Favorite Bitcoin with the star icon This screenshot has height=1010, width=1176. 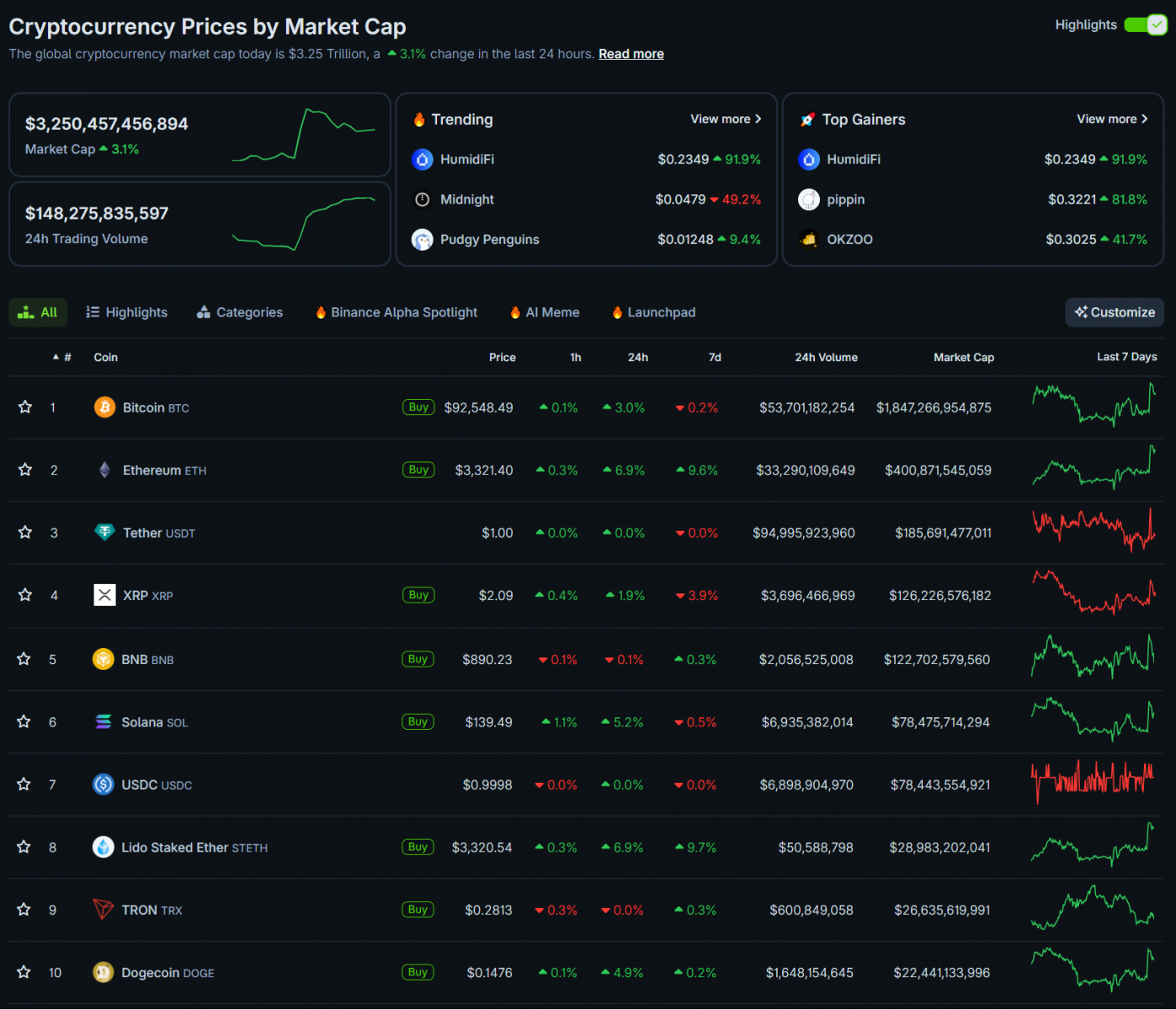pos(25,407)
